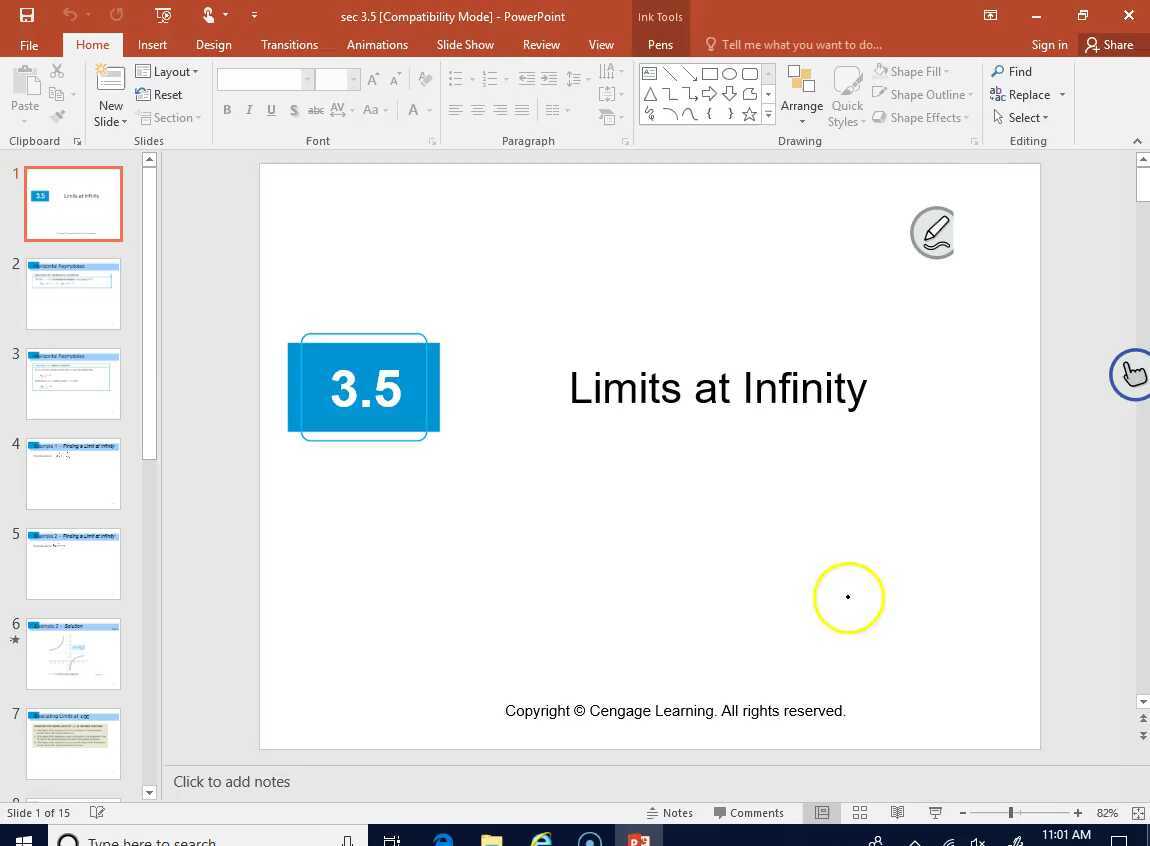Click the Comments button in the status bar
1150x846 pixels.
[750, 812]
